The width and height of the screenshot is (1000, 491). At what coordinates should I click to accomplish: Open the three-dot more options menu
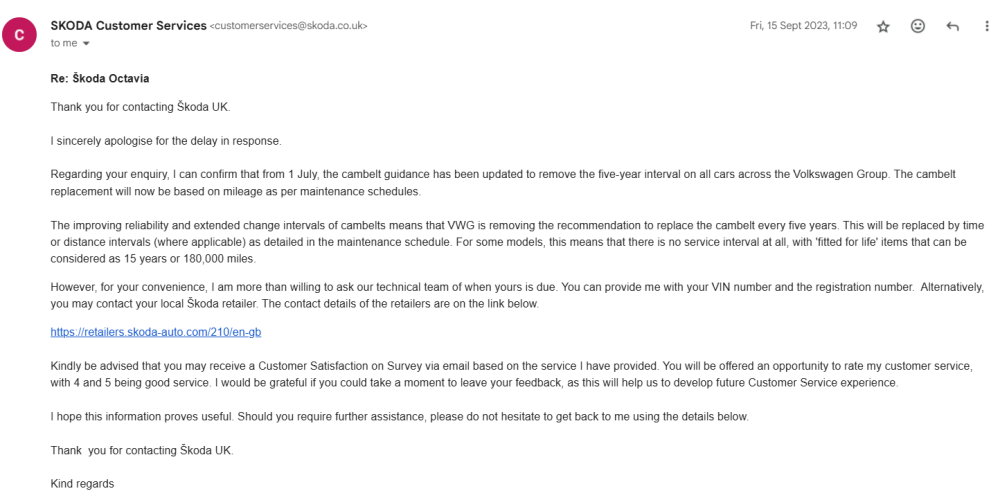tap(987, 26)
